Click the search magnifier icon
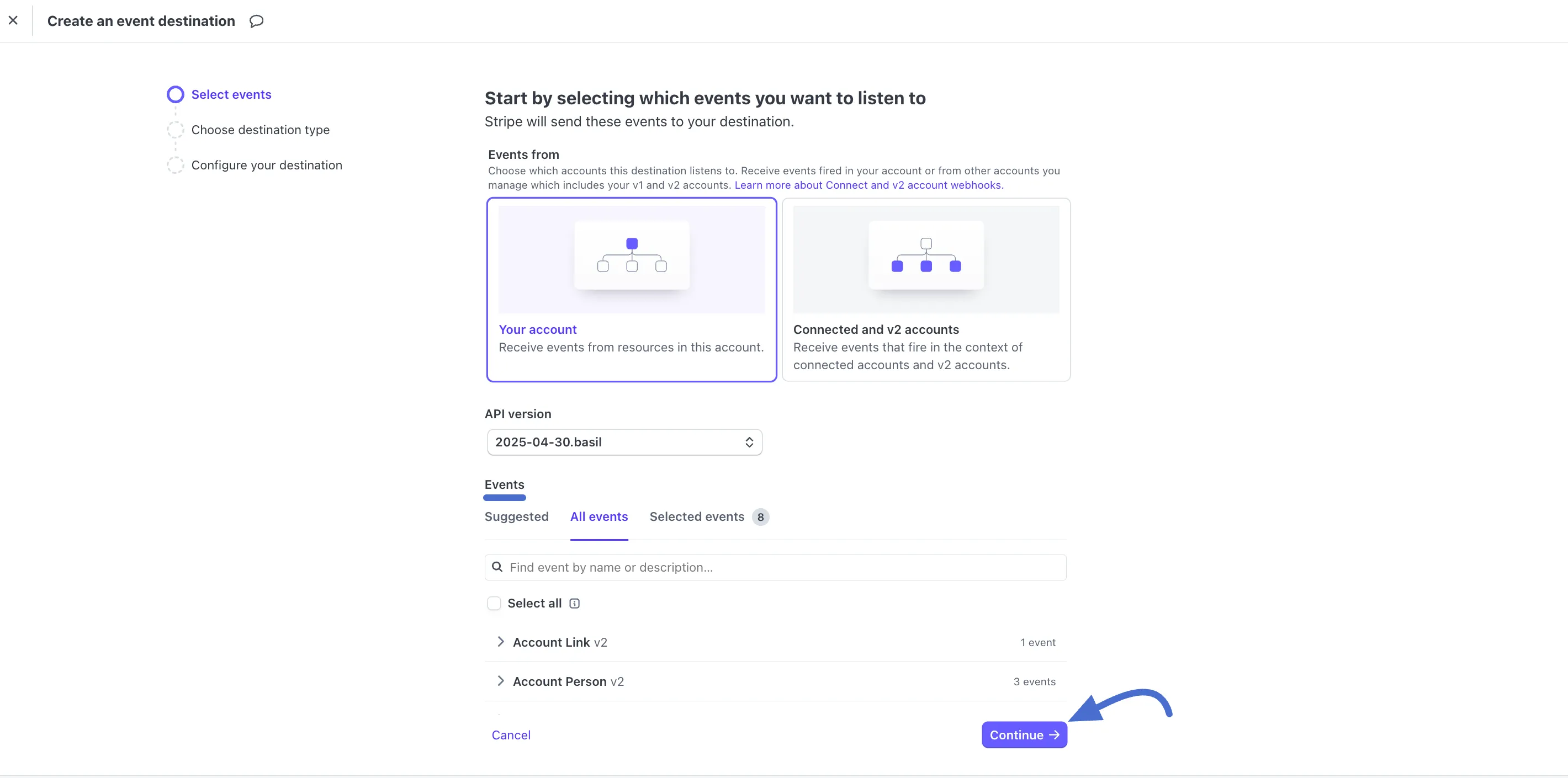Screen dimensions: 1568x778 tap(497, 567)
